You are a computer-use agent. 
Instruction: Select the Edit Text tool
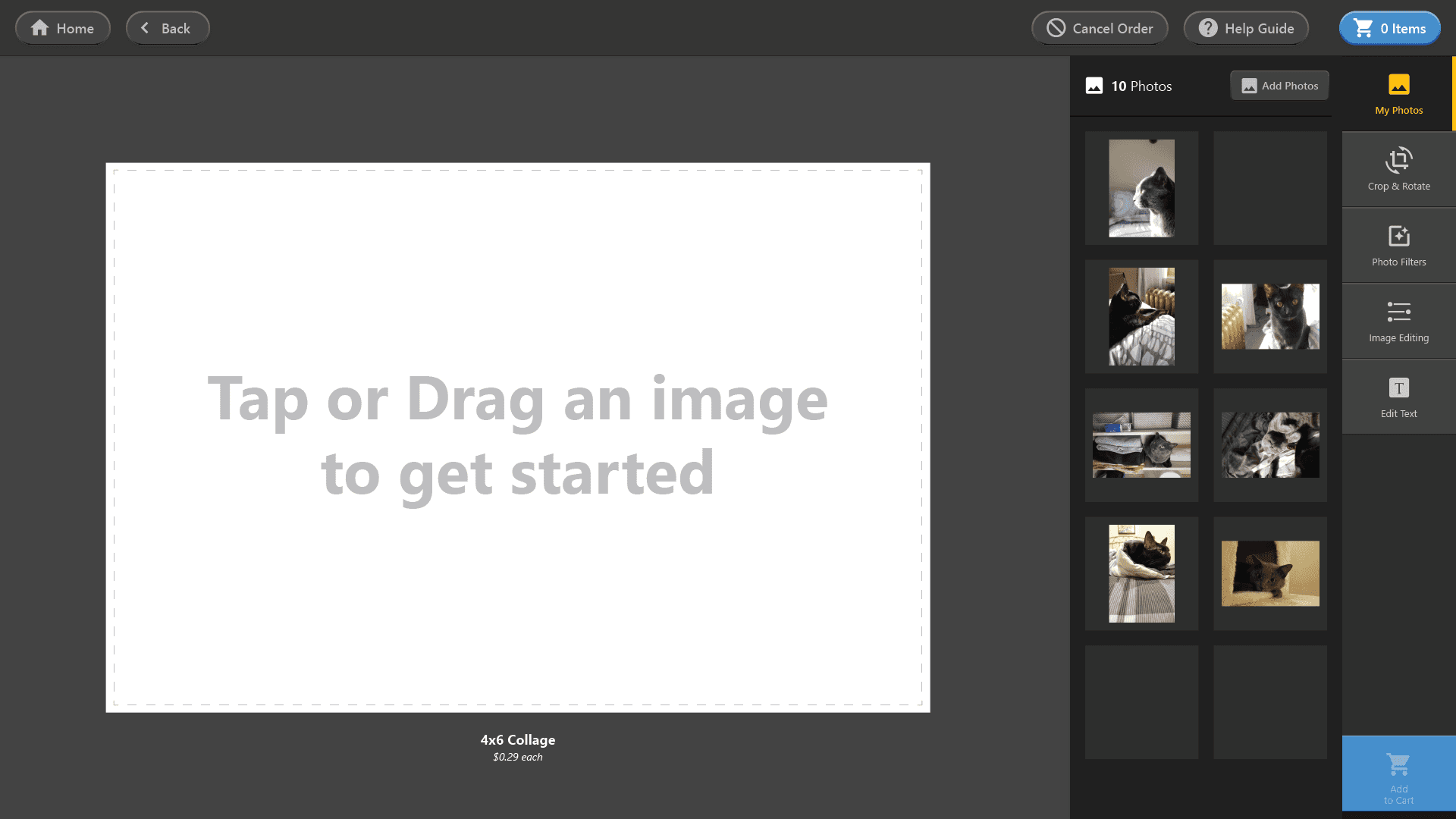[x=1398, y=397]
